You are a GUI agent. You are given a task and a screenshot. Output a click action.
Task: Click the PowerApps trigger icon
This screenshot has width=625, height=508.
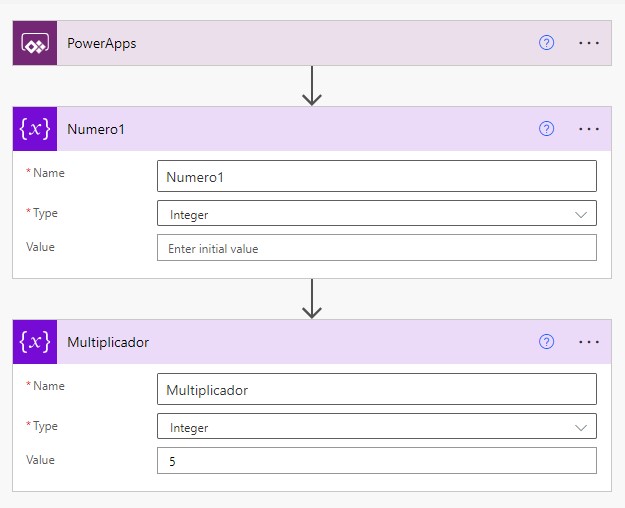(35, 44)
